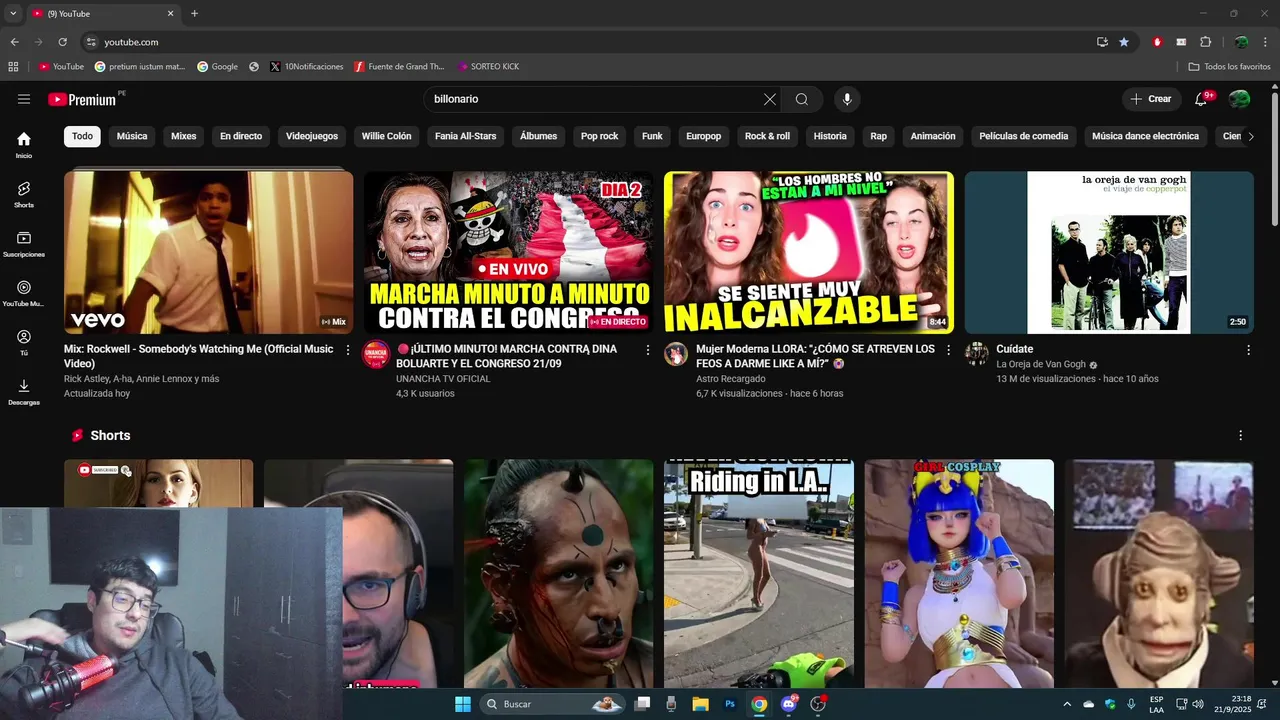Start voice search with the microphone
Screen dimensions: 1280x720
coord(847,99)
